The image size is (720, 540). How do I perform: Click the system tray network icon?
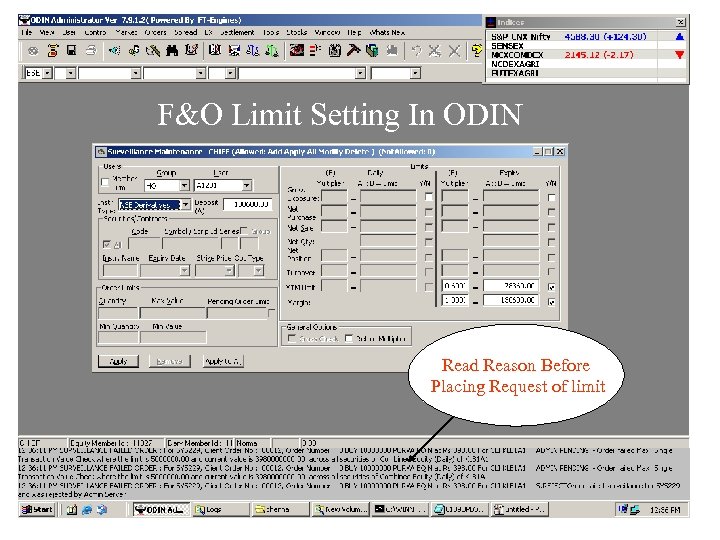[635, 509]
